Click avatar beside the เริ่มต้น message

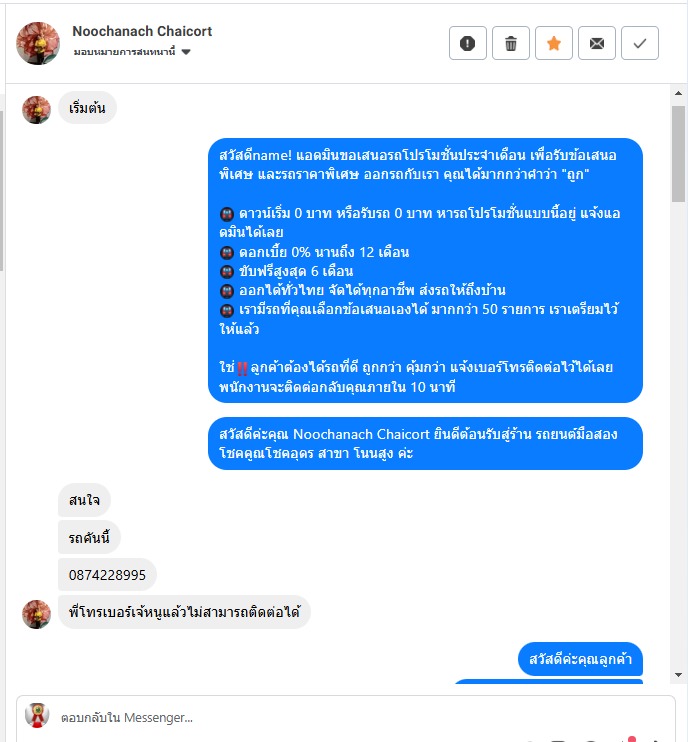(x=36, y=110)
